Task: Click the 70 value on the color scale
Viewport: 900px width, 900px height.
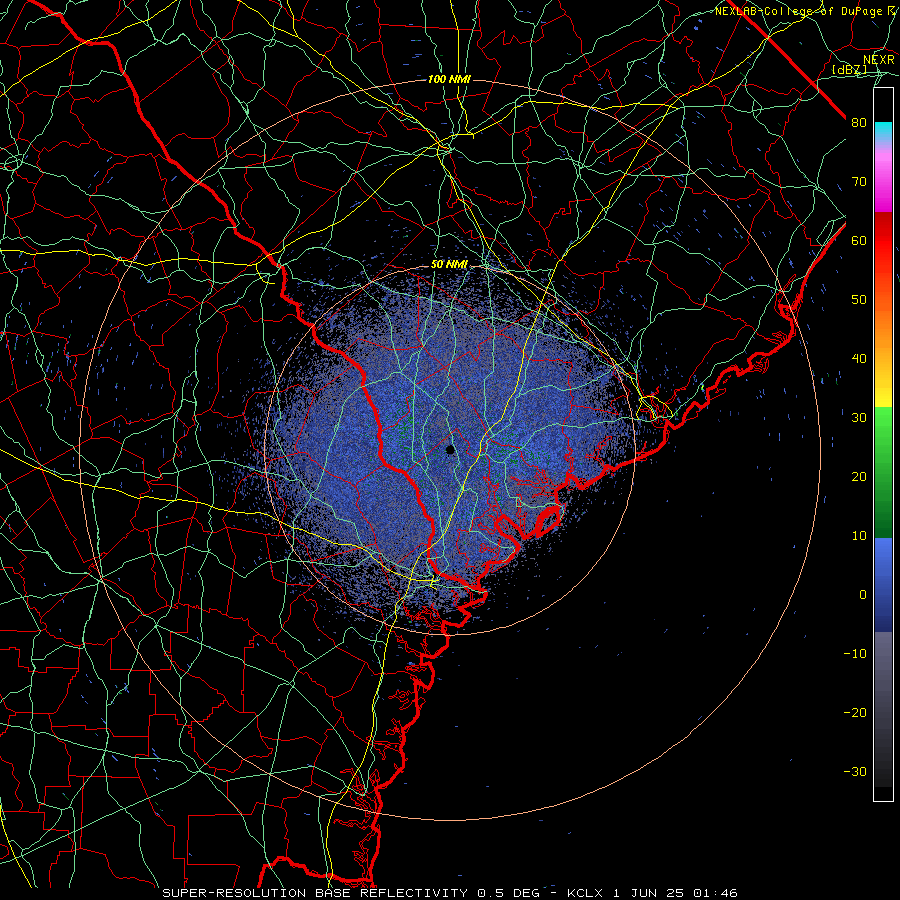Action: click(859, 182)
